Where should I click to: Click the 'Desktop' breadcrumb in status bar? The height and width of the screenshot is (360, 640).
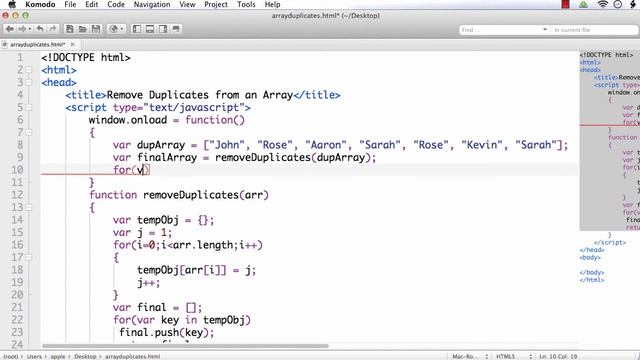(x=85, y=356)
